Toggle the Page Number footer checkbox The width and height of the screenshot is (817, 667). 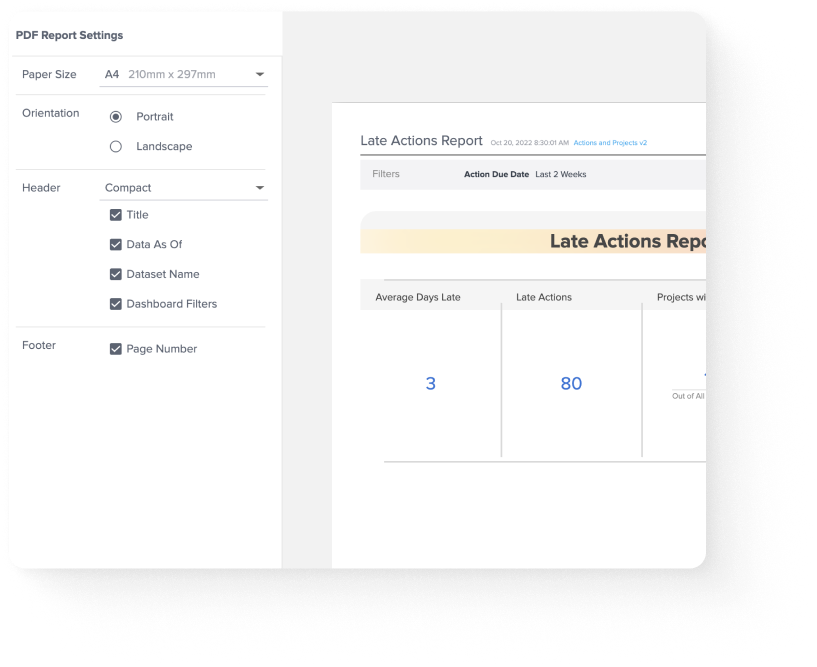point(116,349)
